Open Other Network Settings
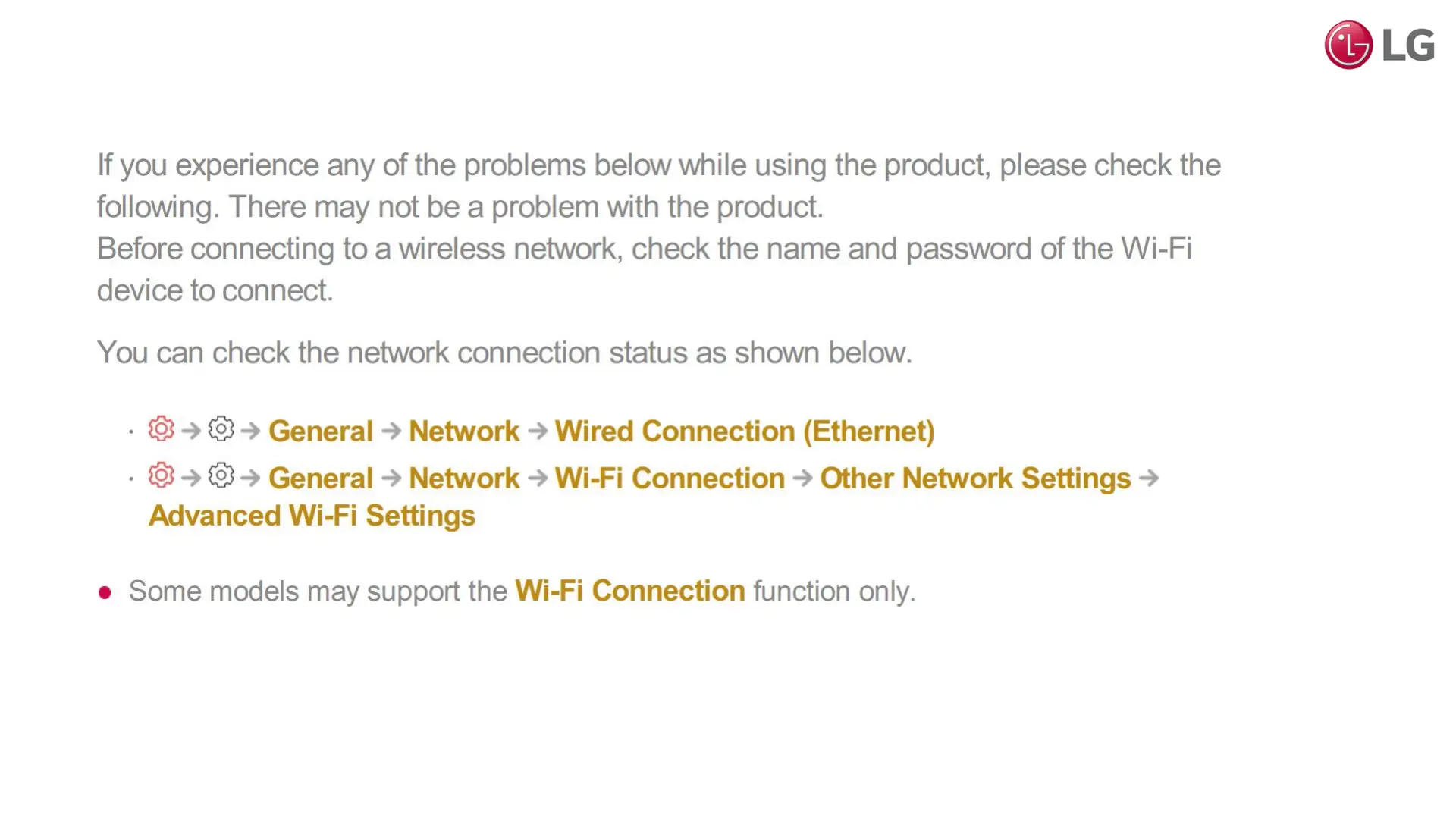Viewport: 1456px width, 819px height. tap(975, 478)
